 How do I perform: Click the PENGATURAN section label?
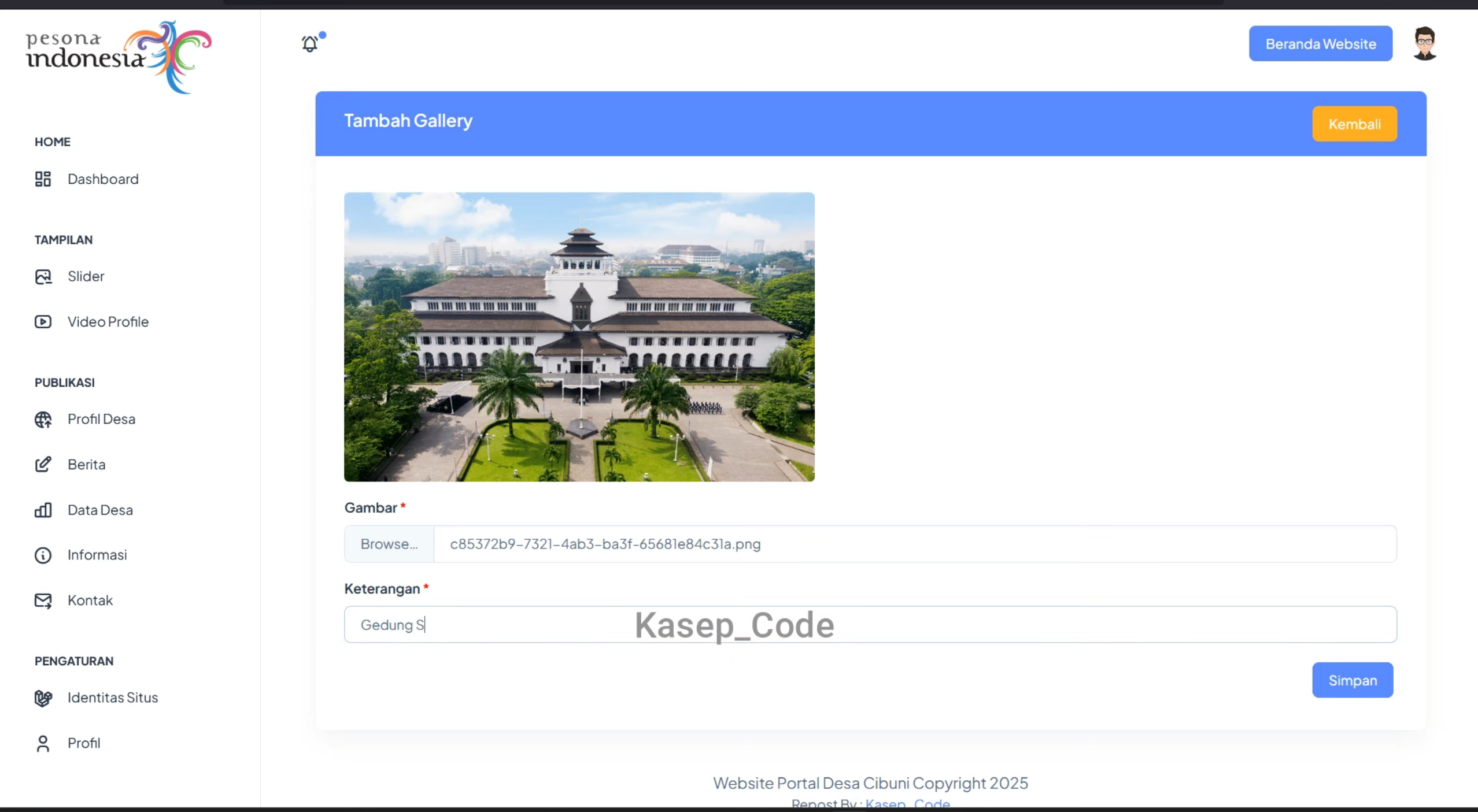pos(74,661)
